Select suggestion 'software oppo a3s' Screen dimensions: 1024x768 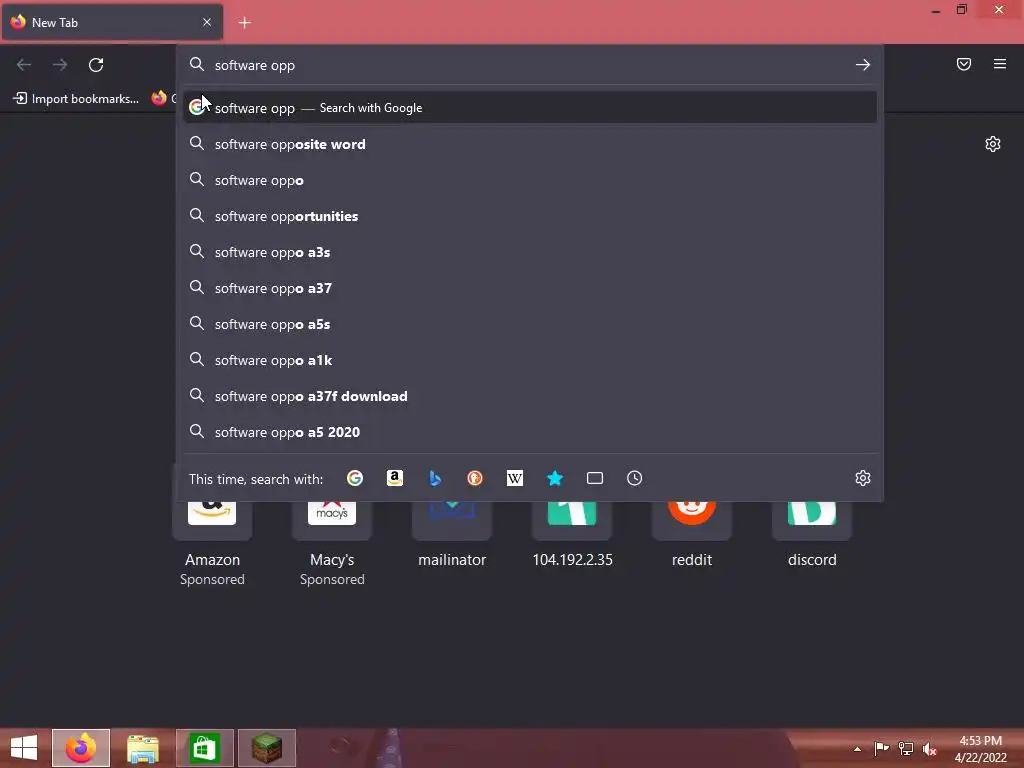[530, 252]
